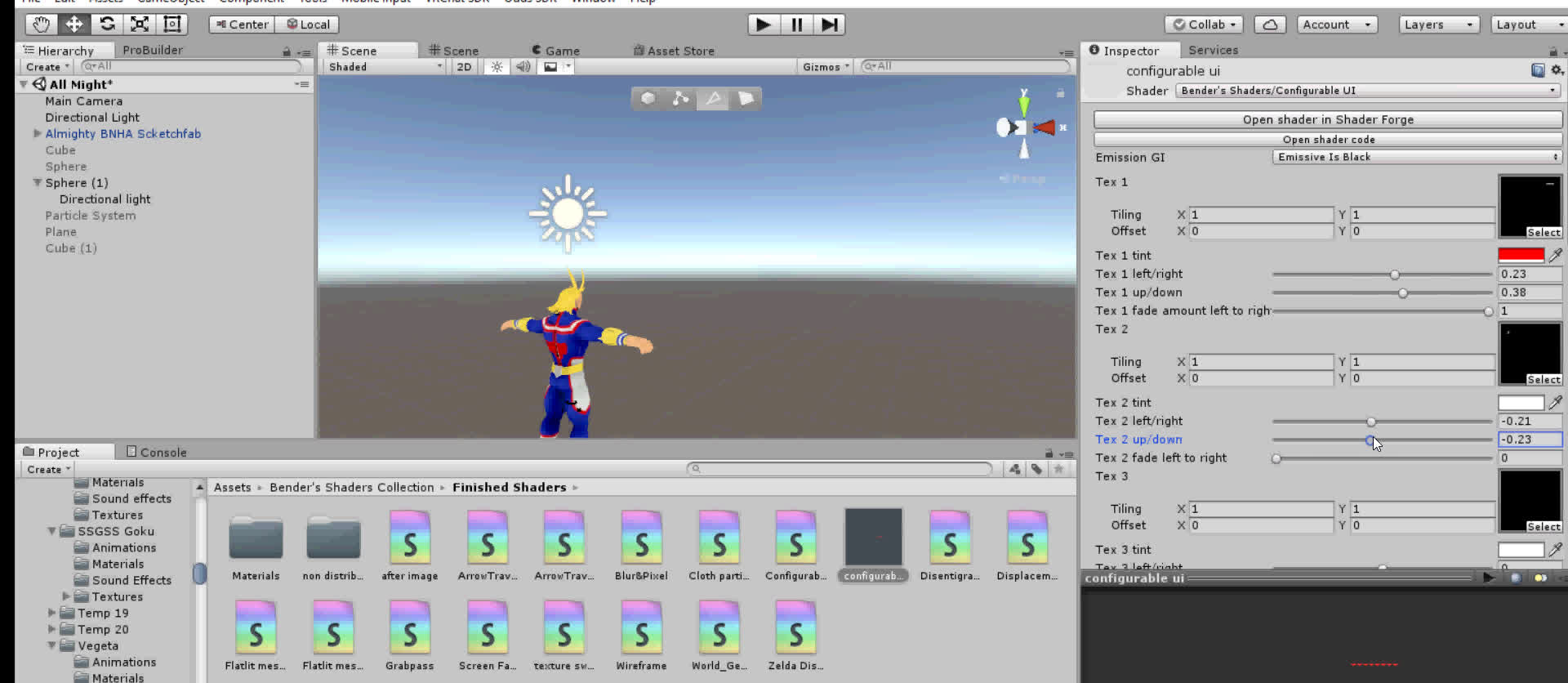Change material preview shape sphere icon
Image resolution: width=1568 pixels, height=683 pixels.
pyautogui.click(x=1516, y=578)
